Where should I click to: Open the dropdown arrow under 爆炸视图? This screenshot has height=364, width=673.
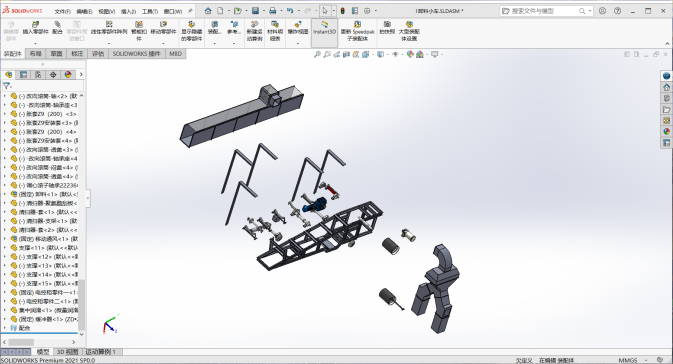[298, 43]
